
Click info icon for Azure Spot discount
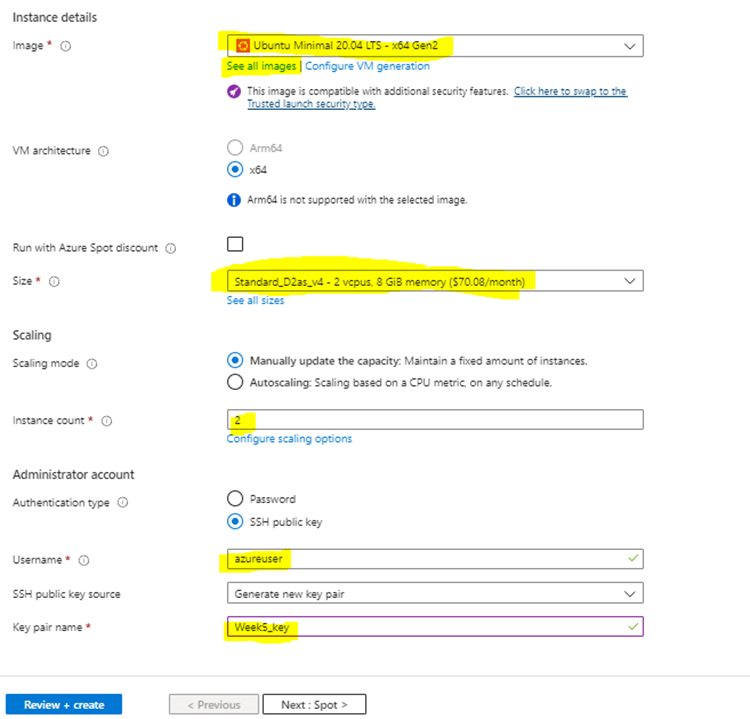[x=171, y=248]
